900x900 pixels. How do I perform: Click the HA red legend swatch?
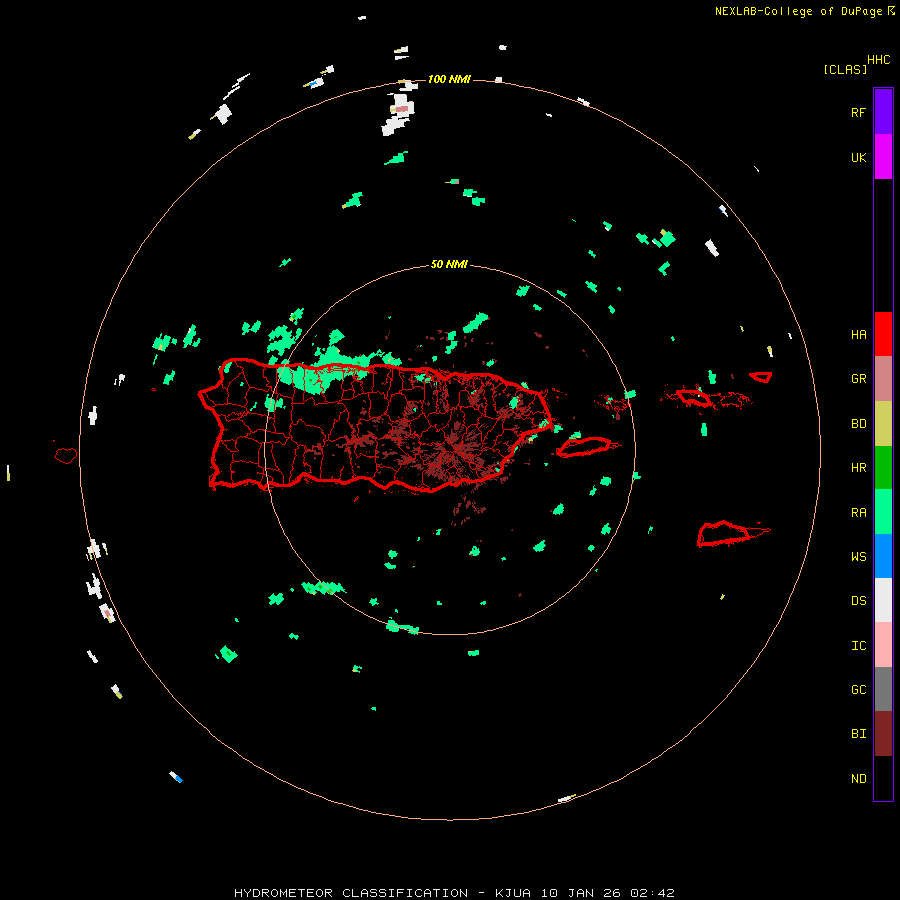(883, 334)
